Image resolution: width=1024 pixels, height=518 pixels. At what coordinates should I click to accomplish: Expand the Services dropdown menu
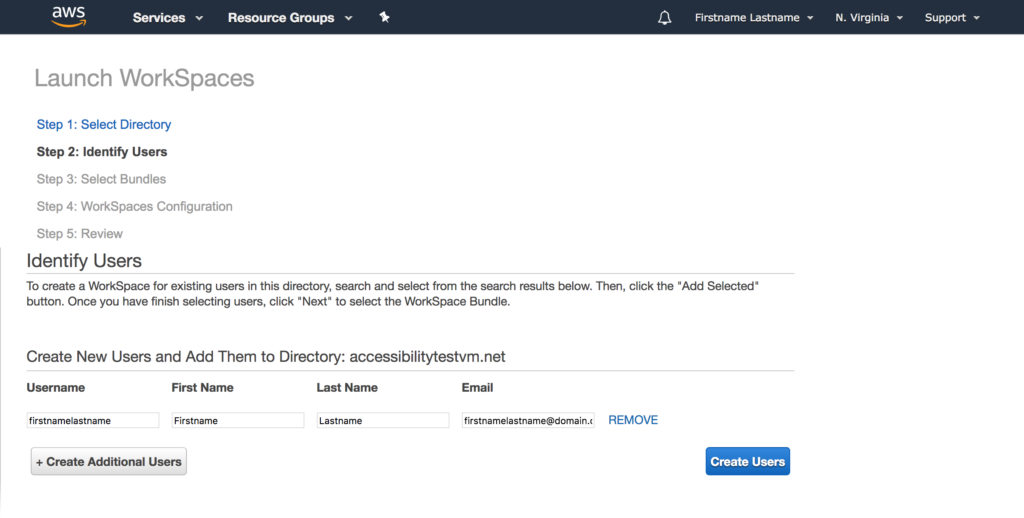(168, 18)
